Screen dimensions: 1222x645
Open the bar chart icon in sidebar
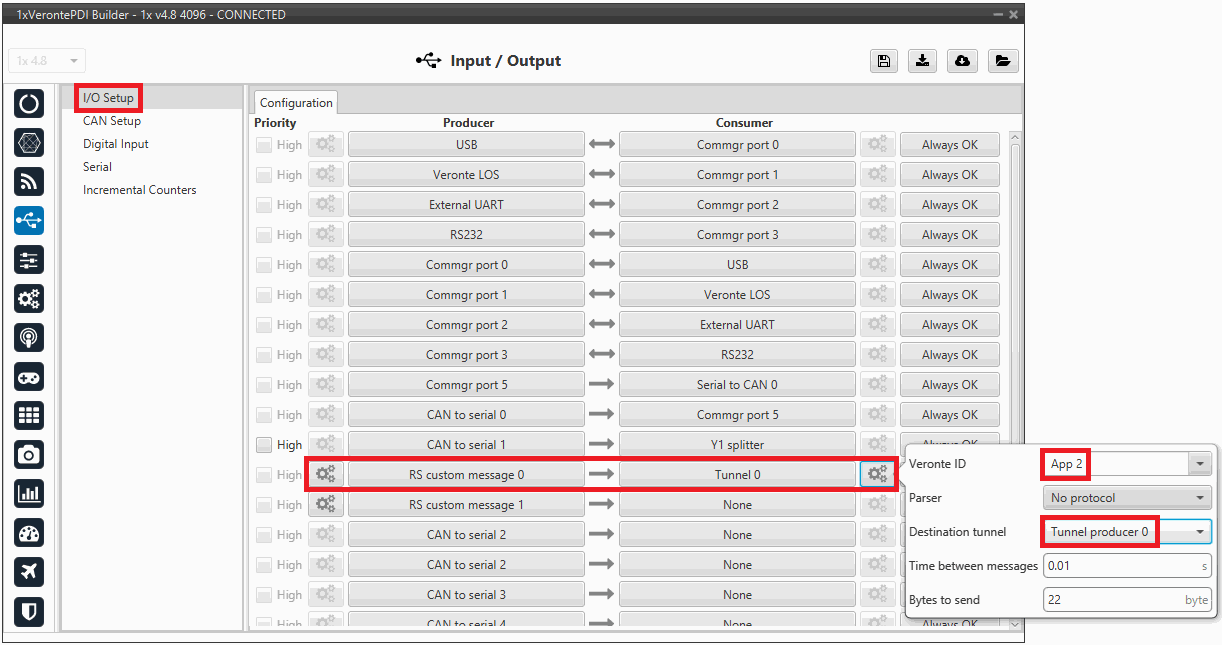click(x=29, y=493)
